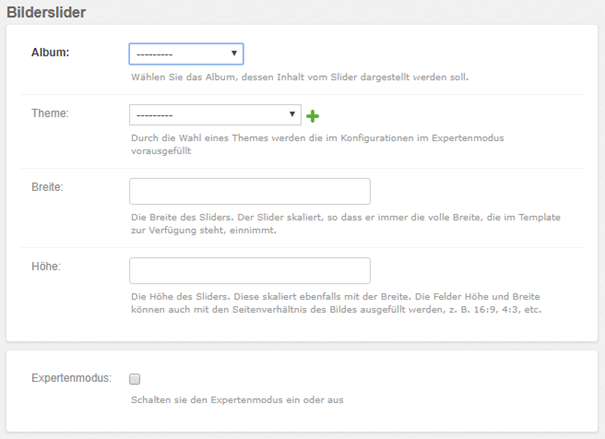This screenshot has height=439, width=605.
Task: Click the arrow of the Album select box
Action: point(234,54)
